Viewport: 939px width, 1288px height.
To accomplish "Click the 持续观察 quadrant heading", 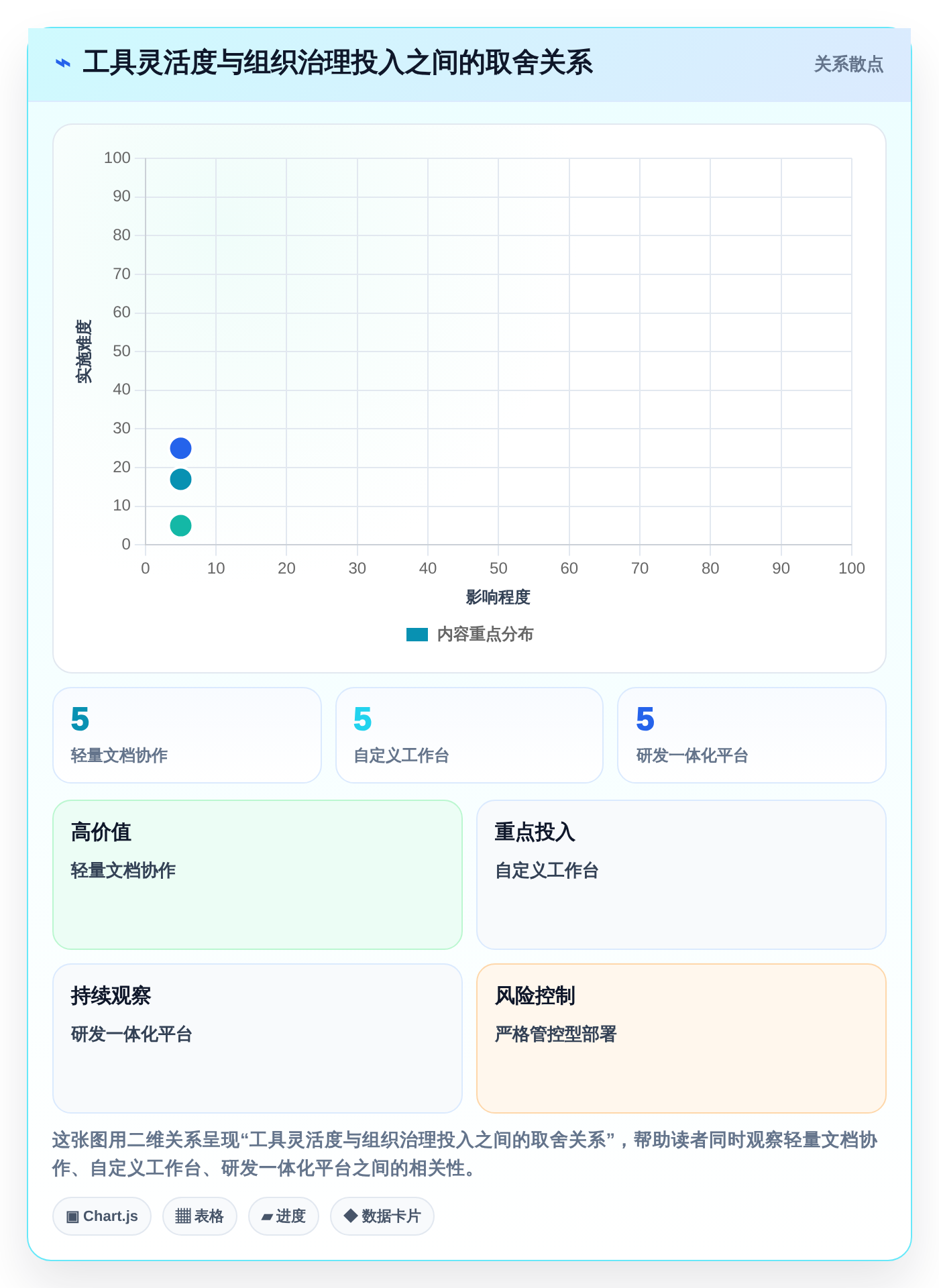I will tap(111, 996).
